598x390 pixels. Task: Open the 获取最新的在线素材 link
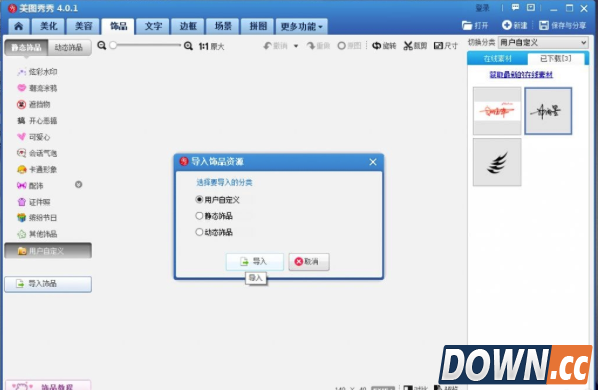point(521,75)
